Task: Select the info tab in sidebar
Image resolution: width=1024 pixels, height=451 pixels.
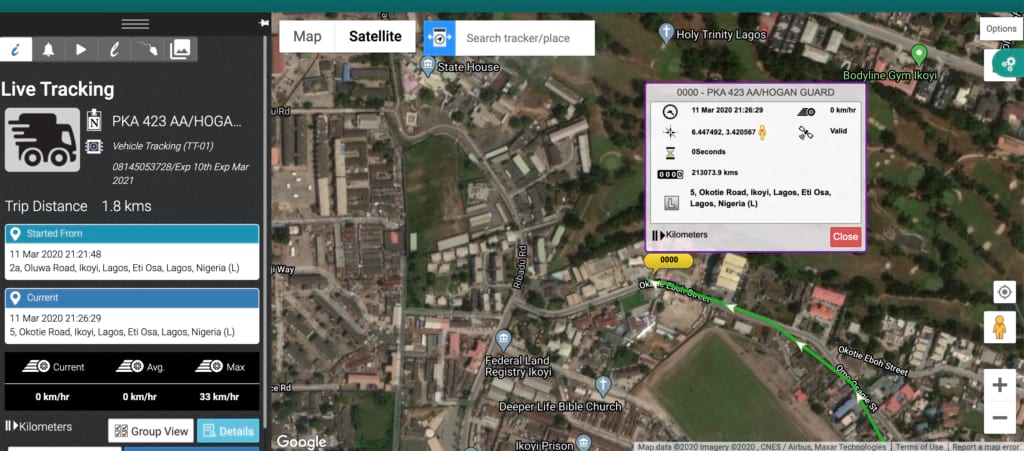Action: (x=16, y=49)
